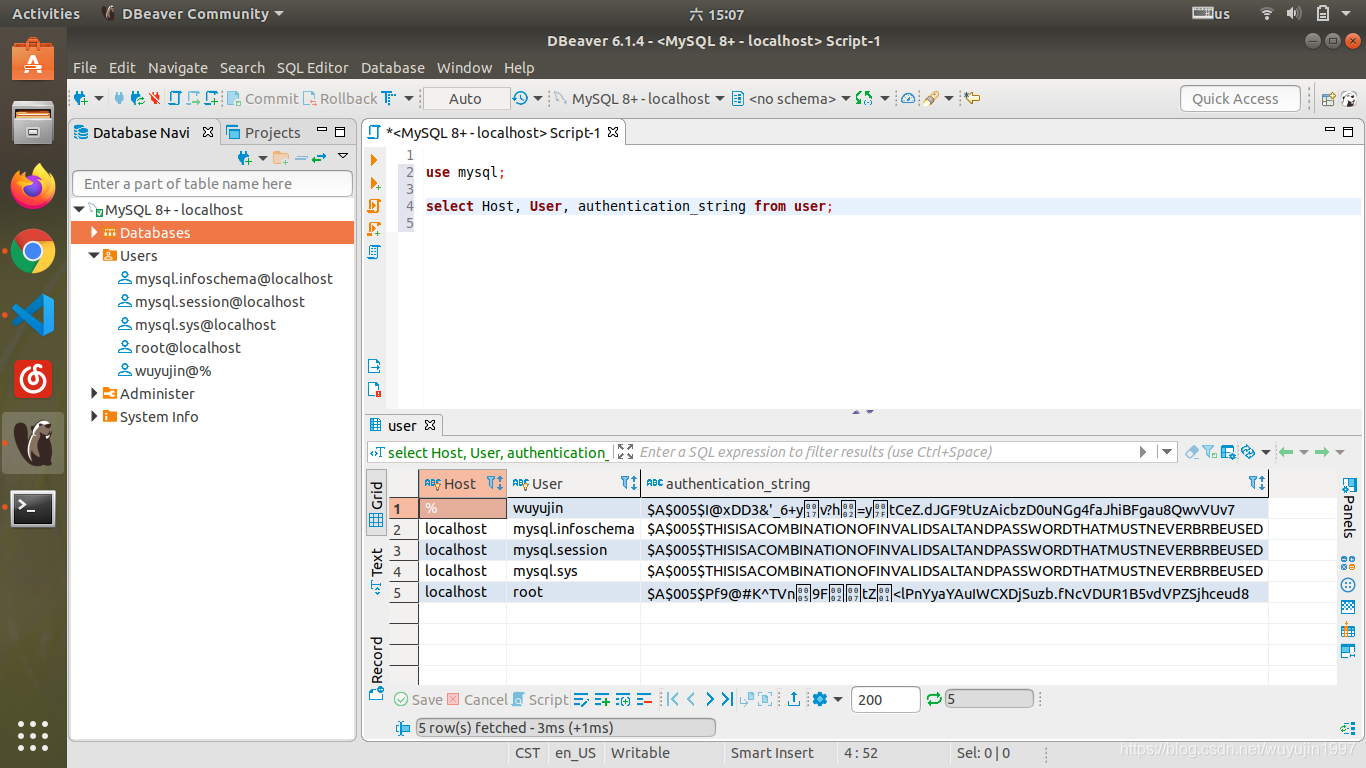The width and height of the screenshot is (1366, 768).
Task: Click the SQL expression filter field
Action: pyautogui.click(x=887, y=452)
